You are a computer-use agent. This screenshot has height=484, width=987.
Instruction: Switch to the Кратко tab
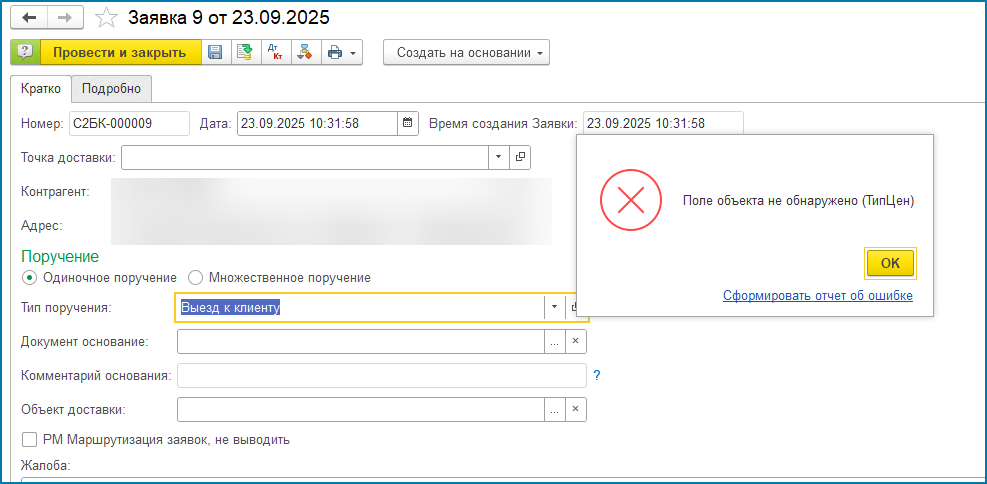tap(41, 89)
